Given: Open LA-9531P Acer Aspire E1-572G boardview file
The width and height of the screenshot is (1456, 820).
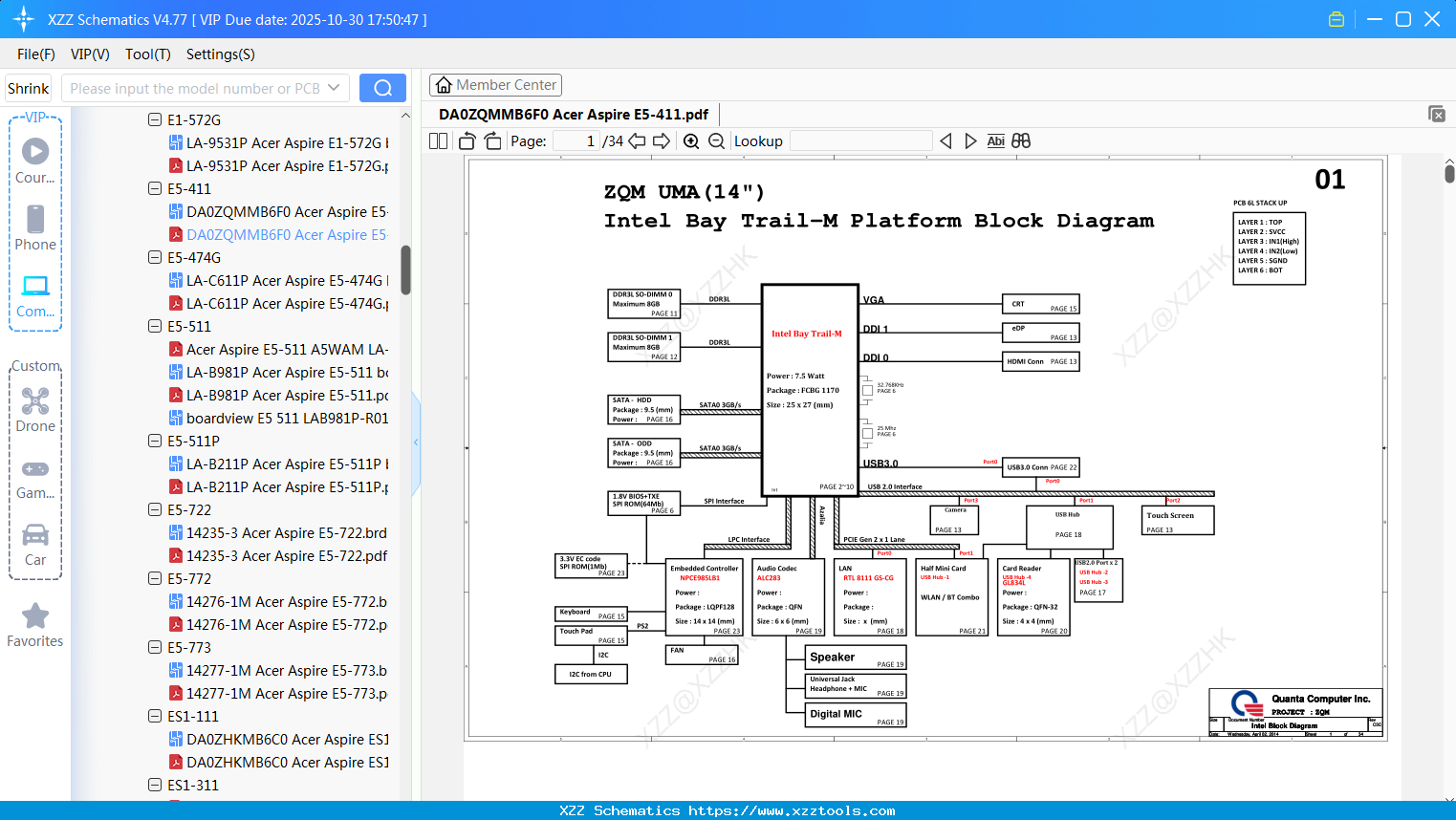Looking at the screenshot, I should [x=278, y=142].
